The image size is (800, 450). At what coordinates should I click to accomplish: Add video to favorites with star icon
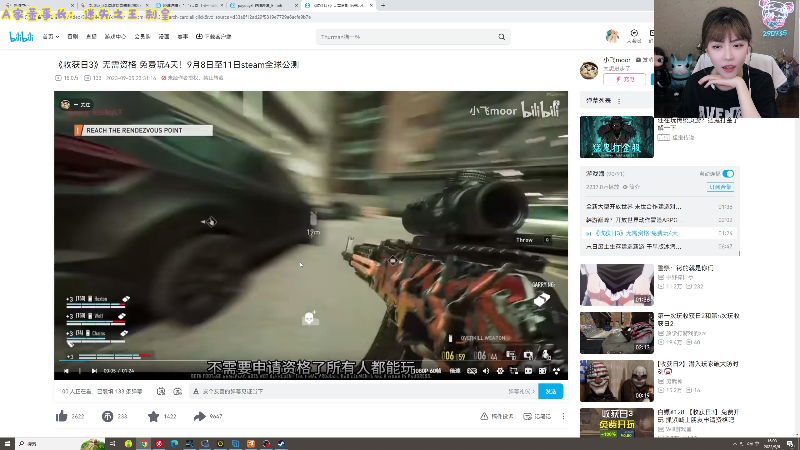[153, 416]
